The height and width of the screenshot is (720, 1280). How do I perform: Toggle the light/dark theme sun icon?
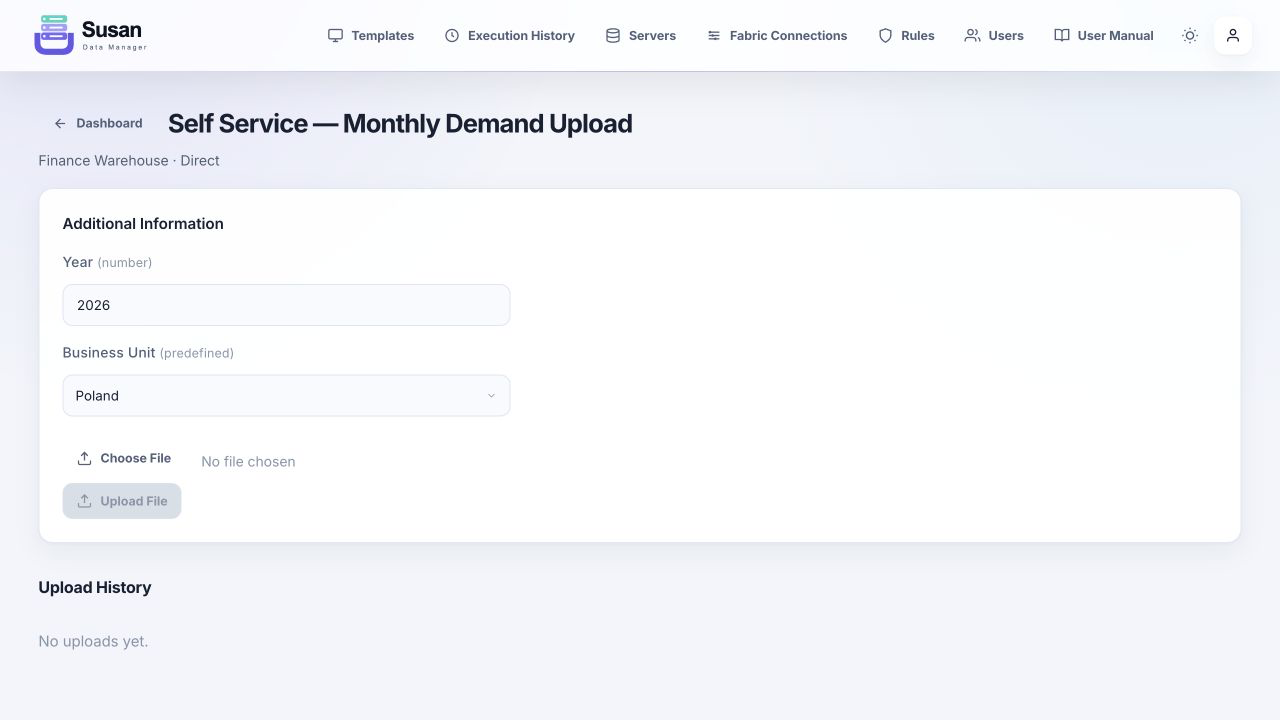coord(1190,35)
